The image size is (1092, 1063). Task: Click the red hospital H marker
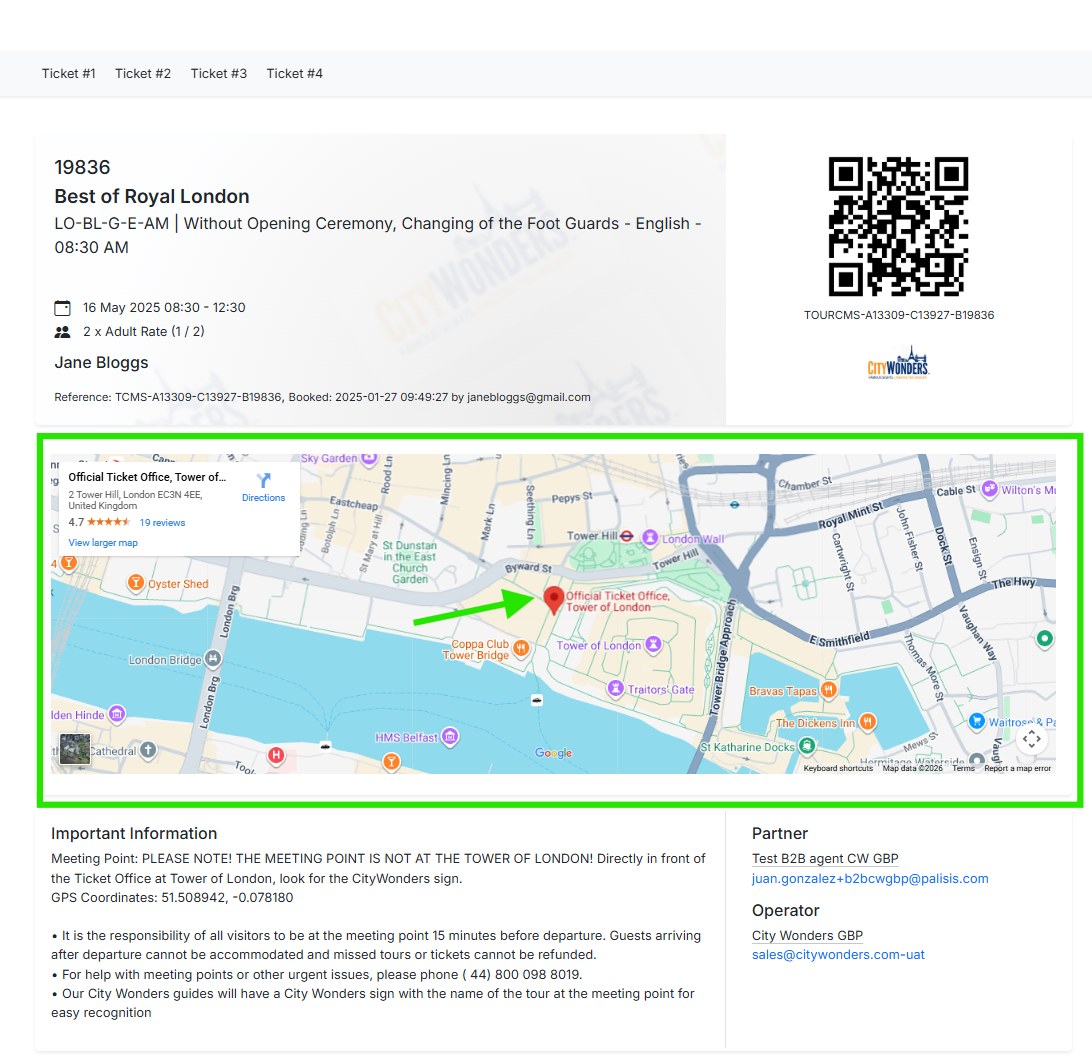point(276,755)
